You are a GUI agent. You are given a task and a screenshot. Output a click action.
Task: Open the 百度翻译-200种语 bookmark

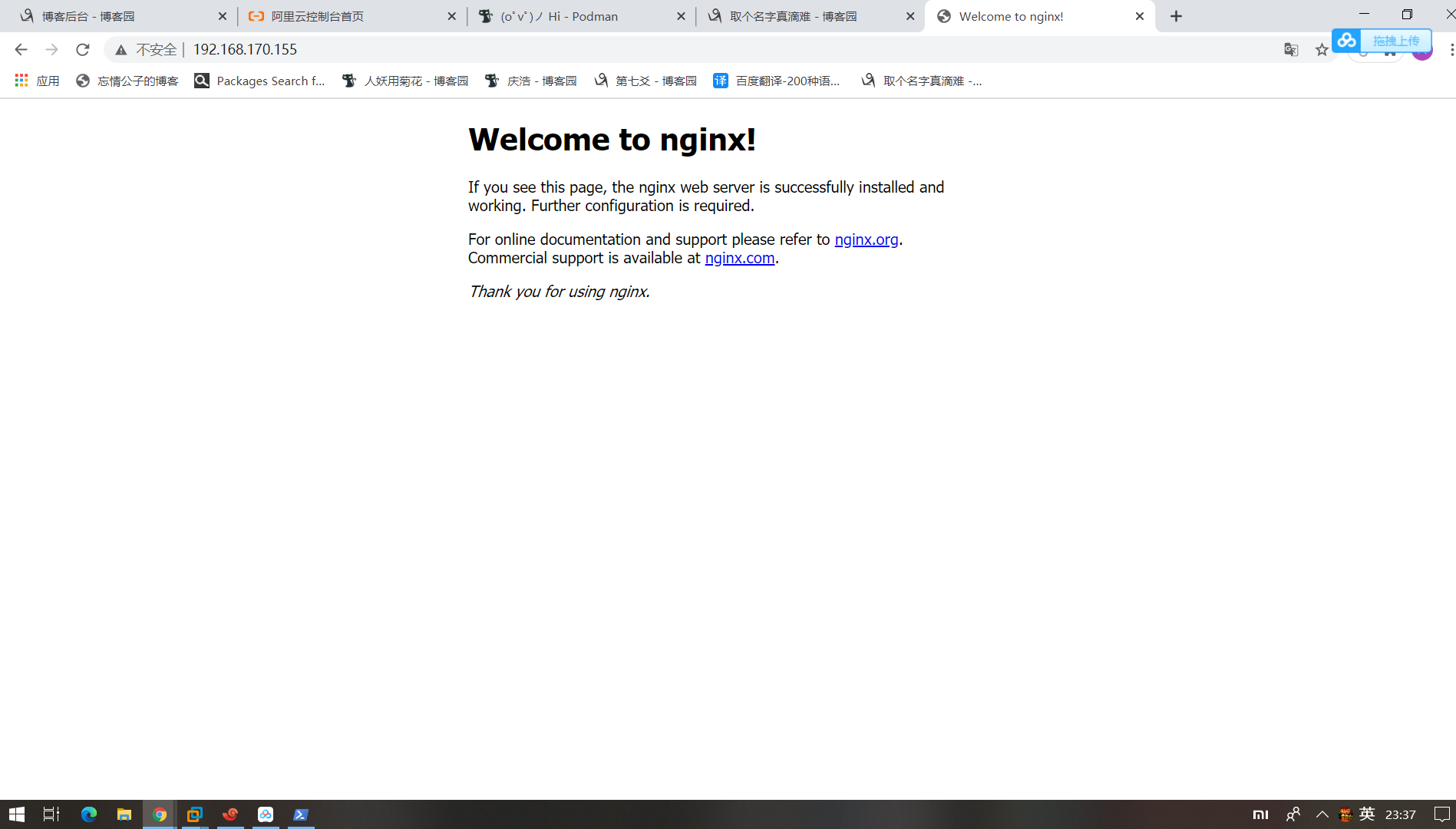[x=777, y=81]
